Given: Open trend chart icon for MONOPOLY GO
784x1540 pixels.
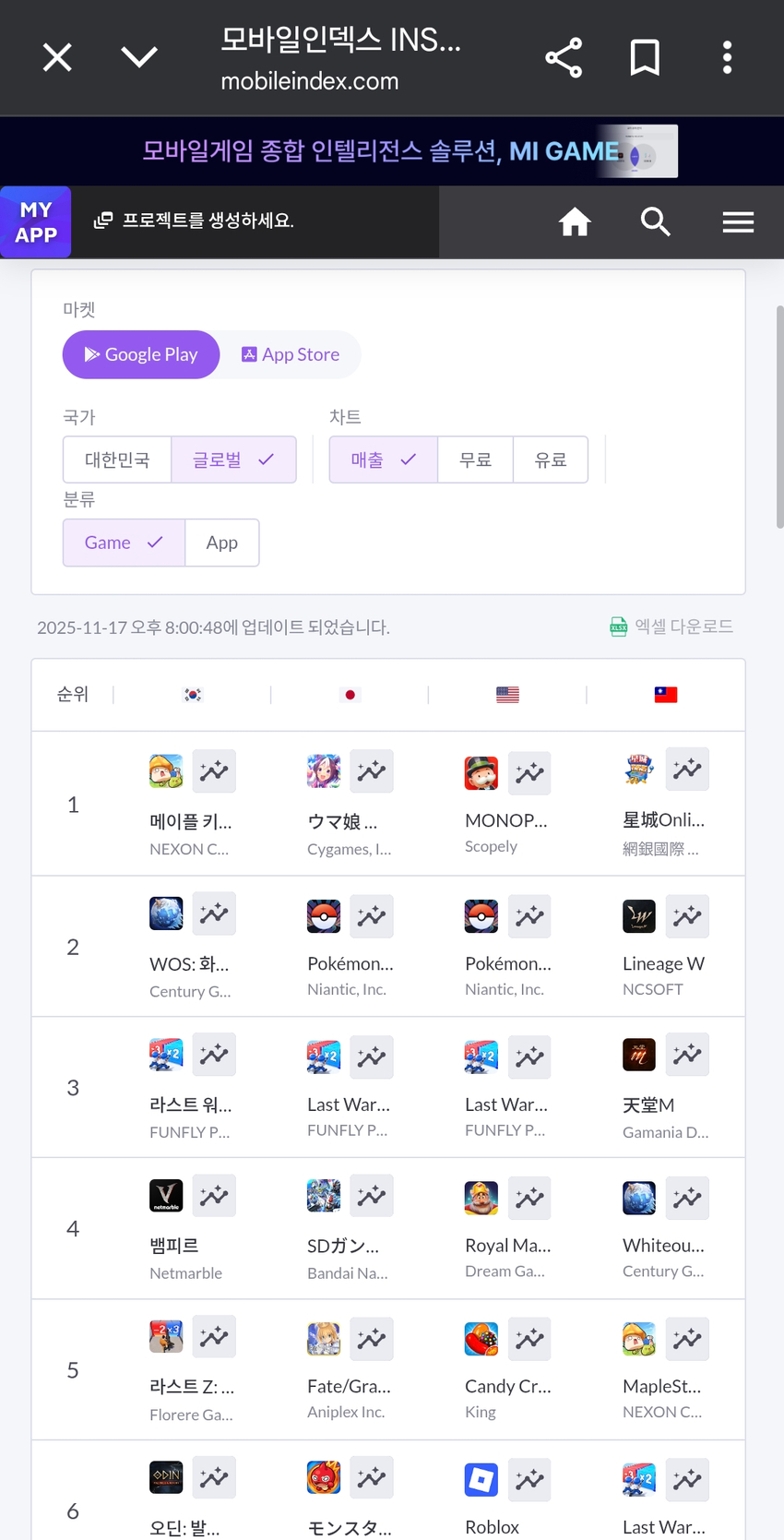Looking at the screenshot, I should [x=529, y=773].
